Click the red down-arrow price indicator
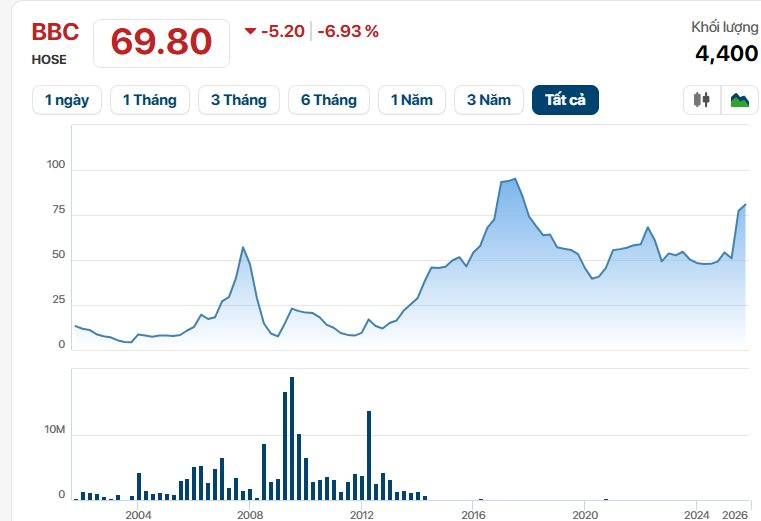The height and width of the screenshot is (521, 761). [x=250, y=31]
